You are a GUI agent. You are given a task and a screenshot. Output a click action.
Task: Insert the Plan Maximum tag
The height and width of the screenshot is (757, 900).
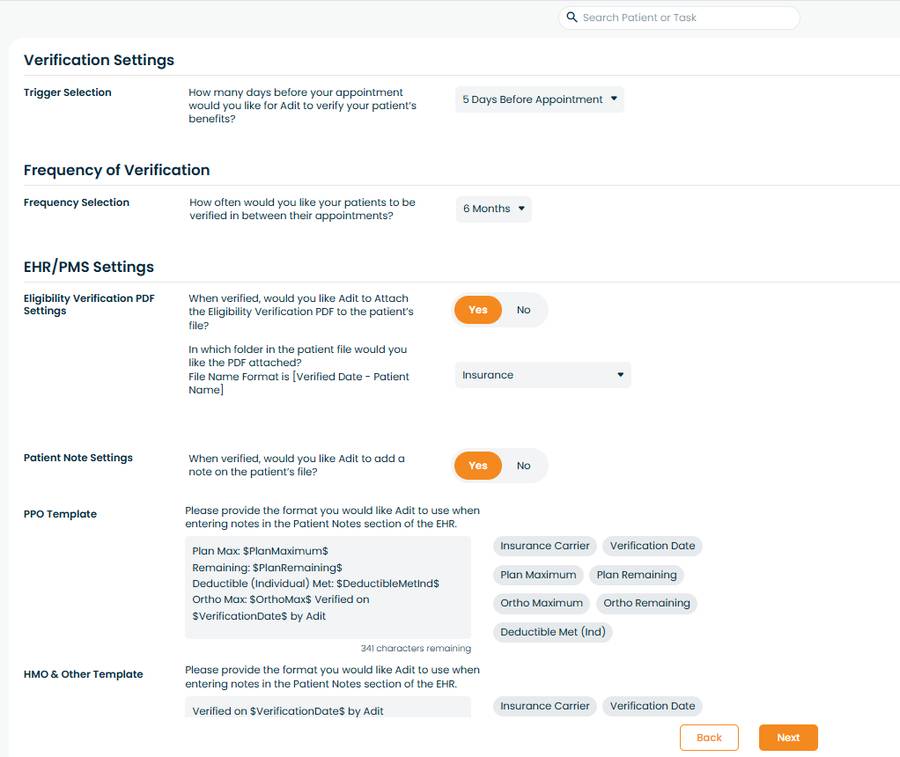(x=538, y=574)
